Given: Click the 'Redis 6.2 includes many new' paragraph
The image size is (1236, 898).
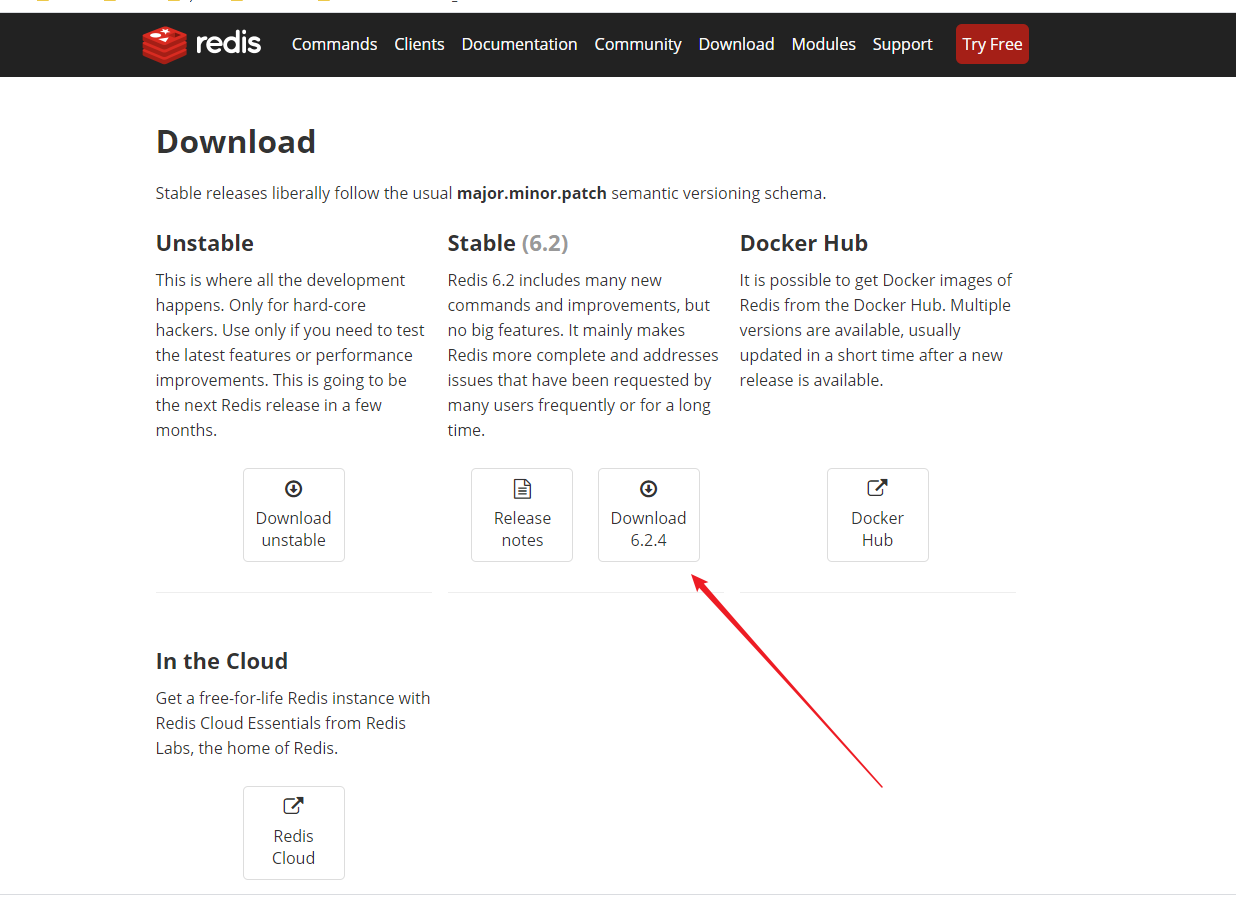Looking at the screenshot, I should click(583, 355).
